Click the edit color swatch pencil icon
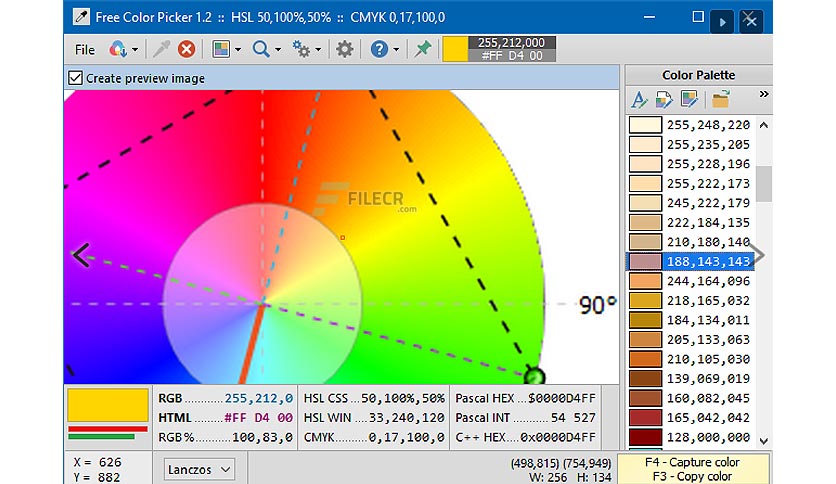The width and height of the screenshot is (836, 484). pyautogui.click(x=689, y=99)
